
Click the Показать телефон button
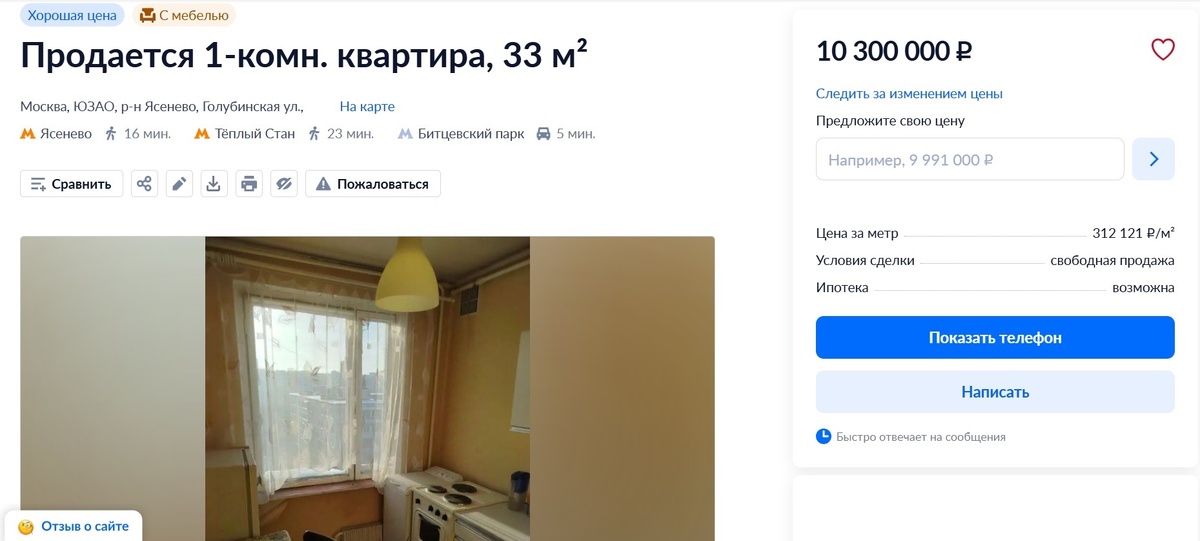coord(995,338)
